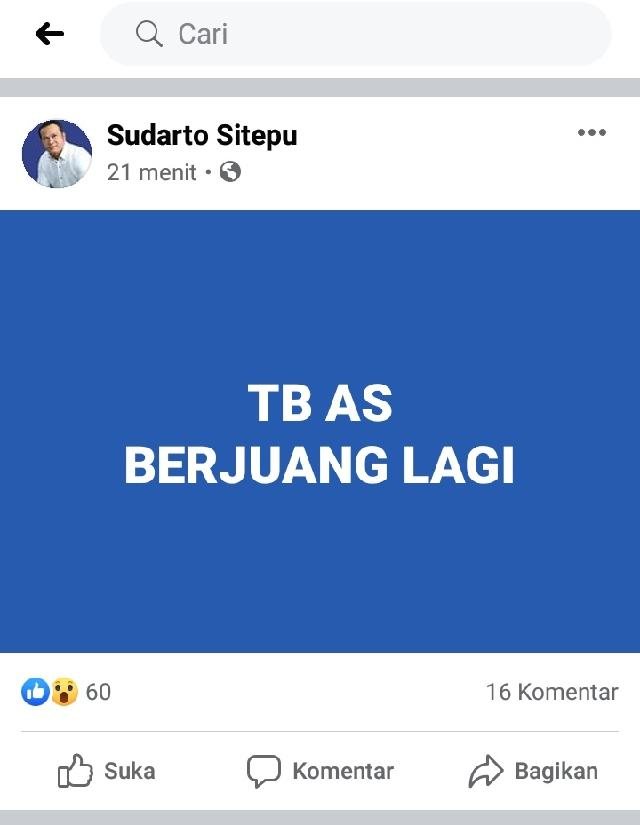Select the Komentar action label
Image resolution: width=640 pixels, height=825 pixels.
[343, 771]
